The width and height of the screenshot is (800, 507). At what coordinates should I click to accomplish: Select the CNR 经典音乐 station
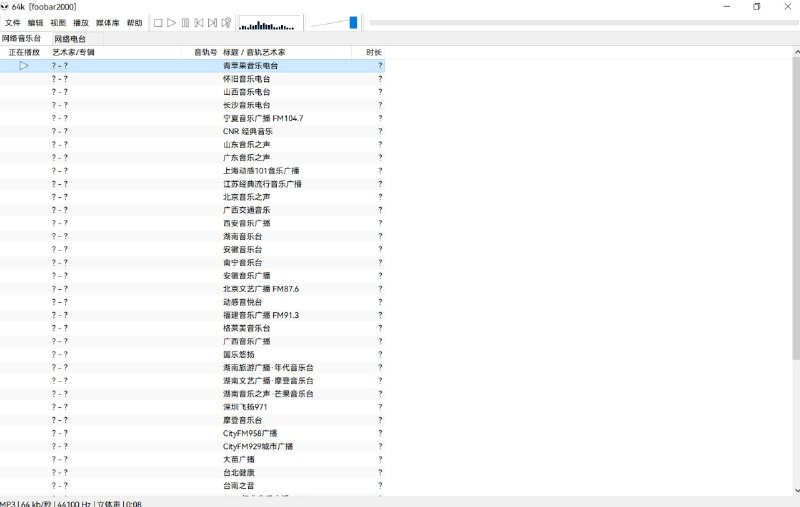coord(192,131)
